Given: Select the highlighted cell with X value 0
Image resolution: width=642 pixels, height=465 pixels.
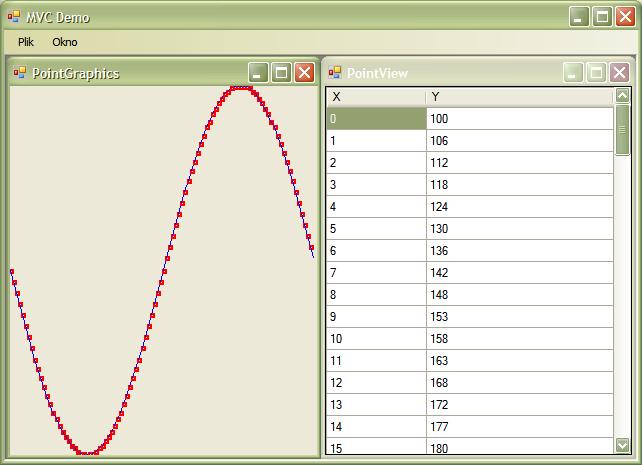Looking at the screenshot, I should (x=376, y=119).
